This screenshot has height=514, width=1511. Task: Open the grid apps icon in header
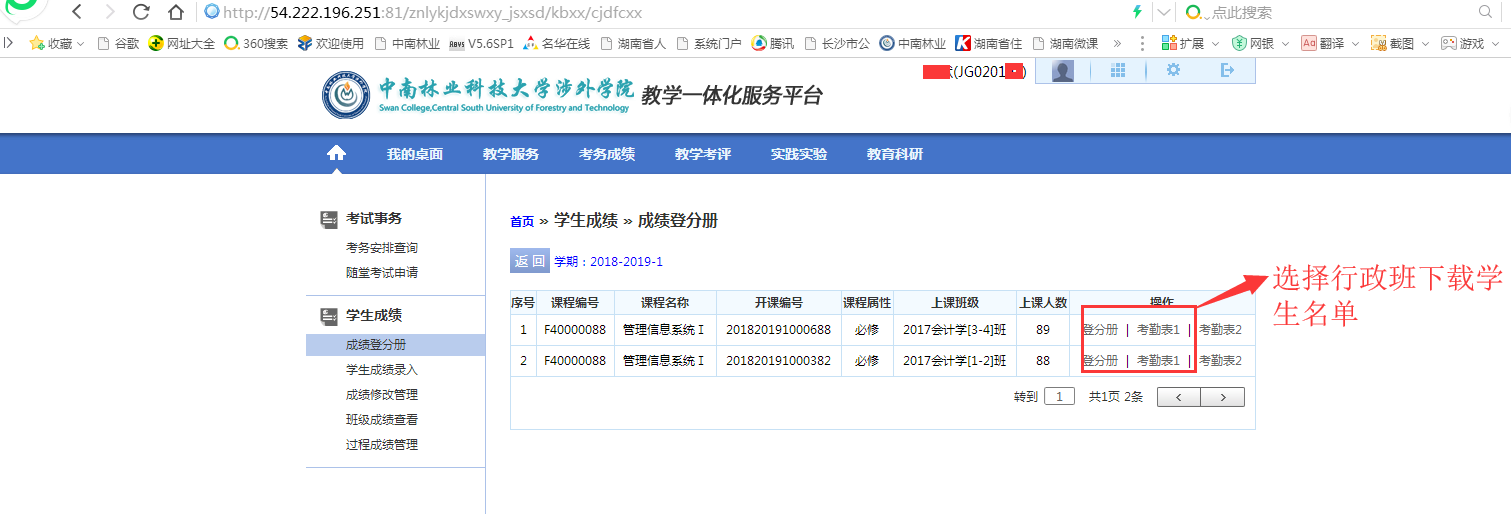coord(1118,70)
